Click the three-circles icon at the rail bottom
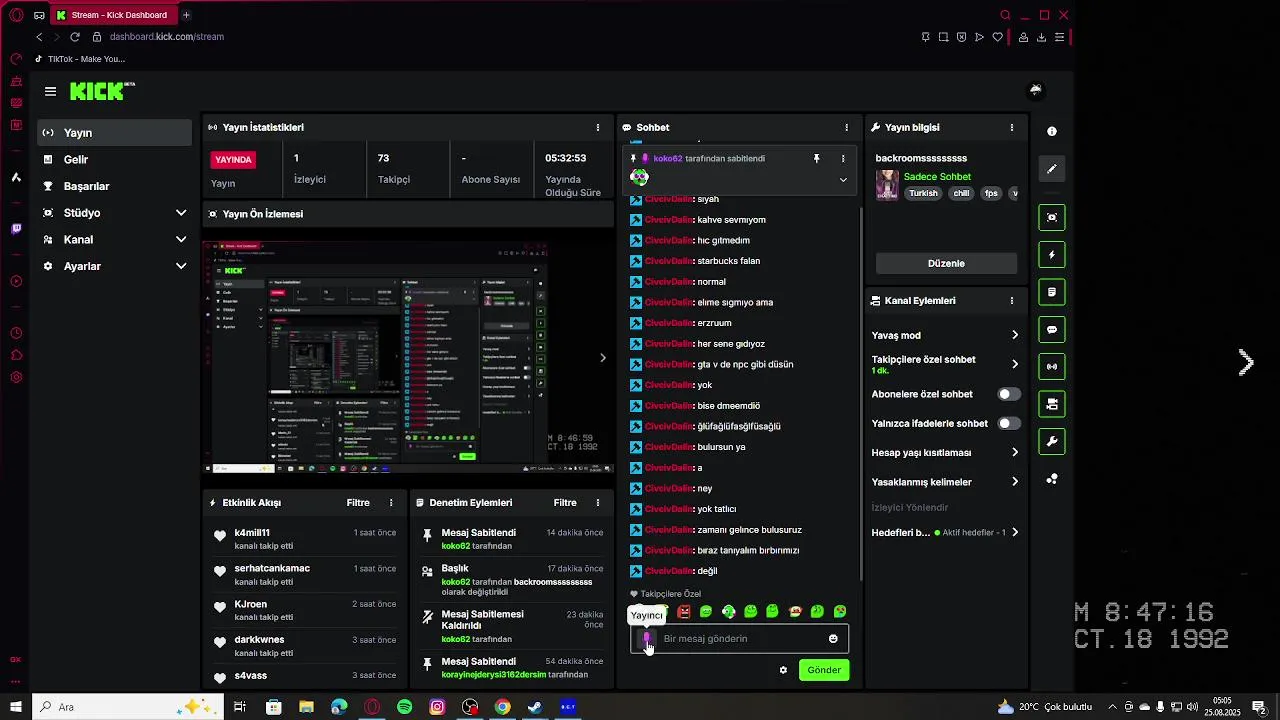The image size is (1280, 720). (x=1051, y=479)
